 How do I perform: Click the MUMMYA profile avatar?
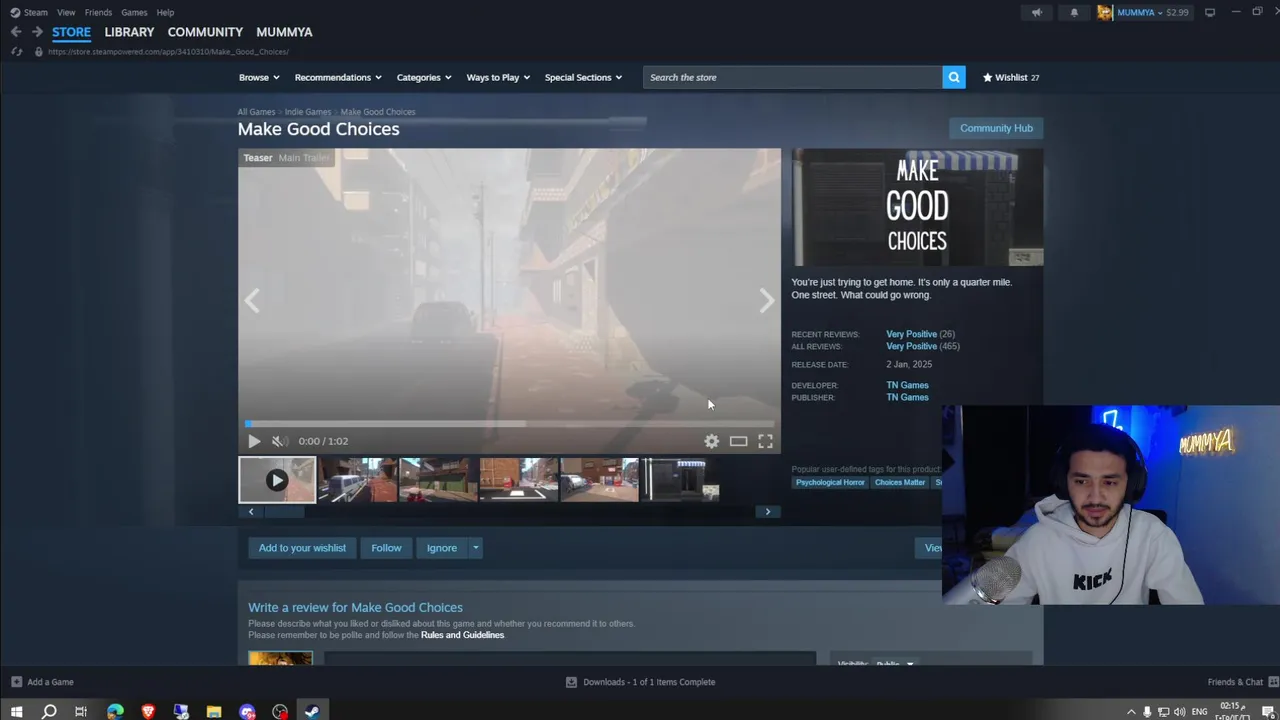coord(1105,12)
